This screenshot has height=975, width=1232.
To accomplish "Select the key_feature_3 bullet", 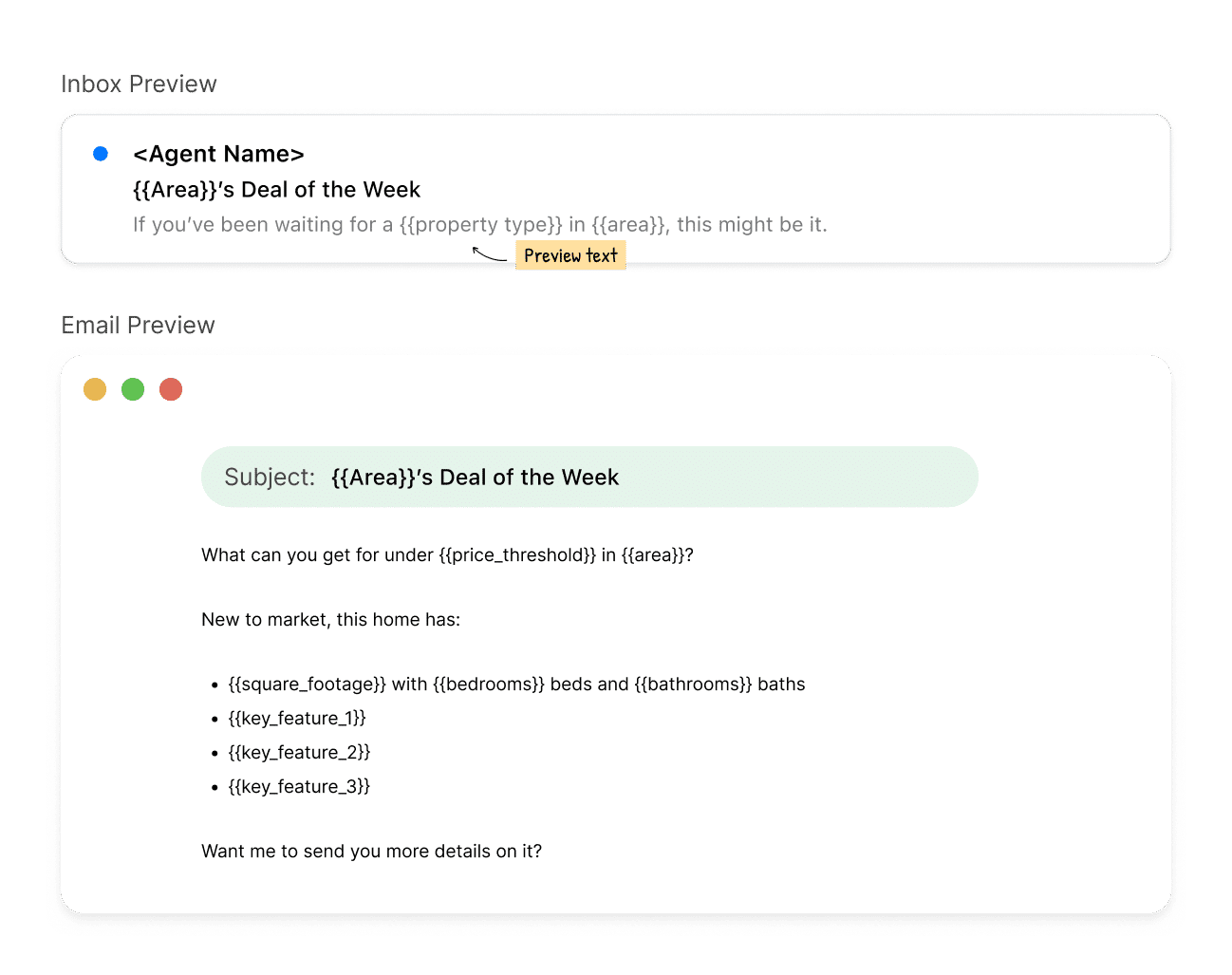I will point(299,787).
